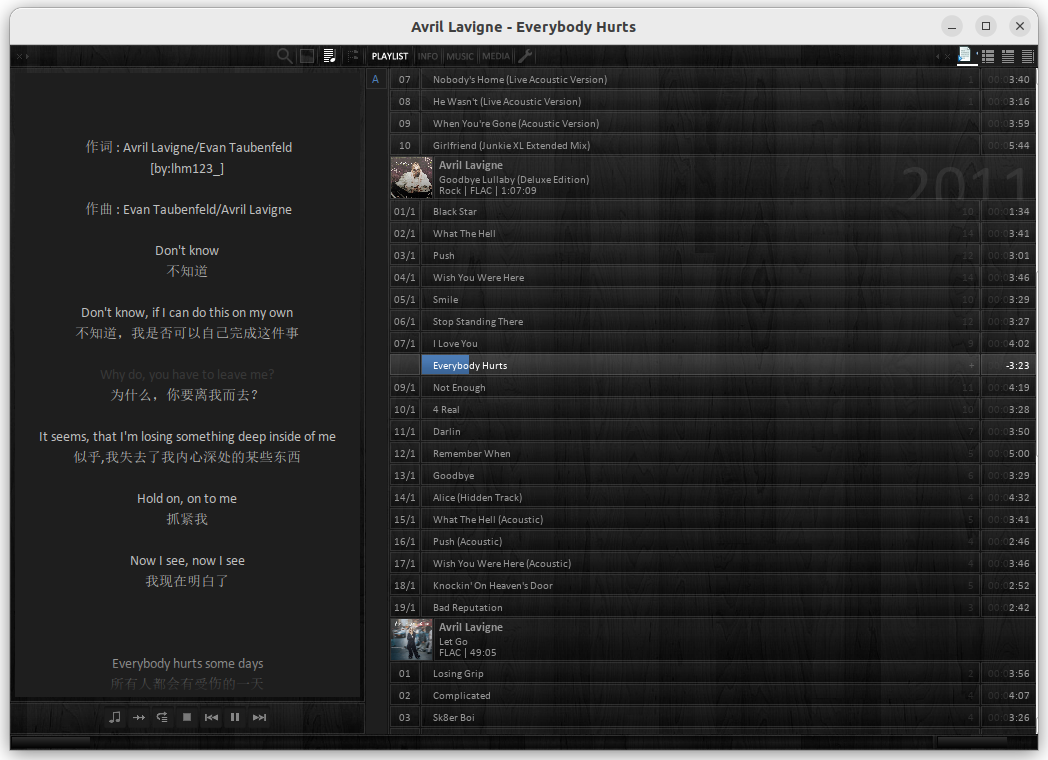Select the '4 Real' track
This screenshot has height=760, width=1048.
(x=712, y=410)
